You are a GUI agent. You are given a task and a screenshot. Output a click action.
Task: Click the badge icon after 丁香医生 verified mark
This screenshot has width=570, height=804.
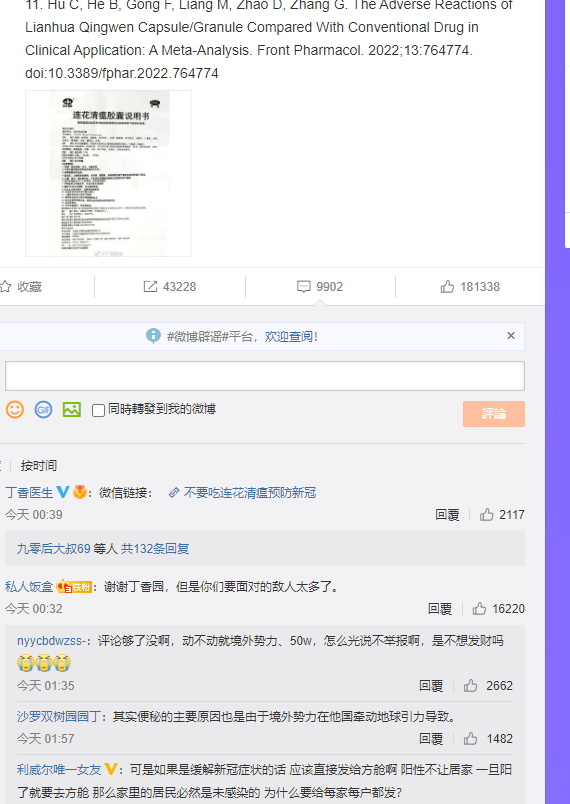pyautogui.click(x=79, y=492)
